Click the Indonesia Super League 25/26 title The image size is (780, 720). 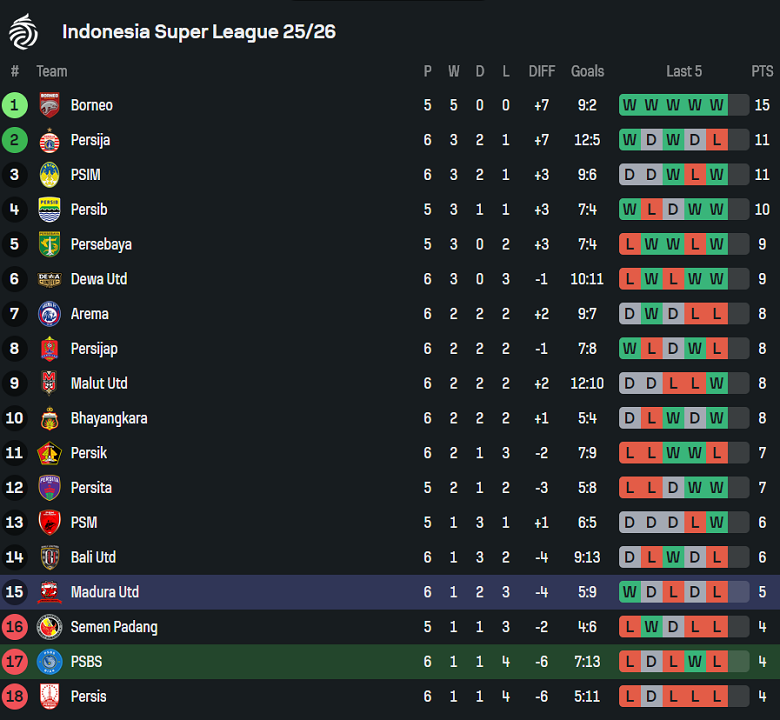199,31
